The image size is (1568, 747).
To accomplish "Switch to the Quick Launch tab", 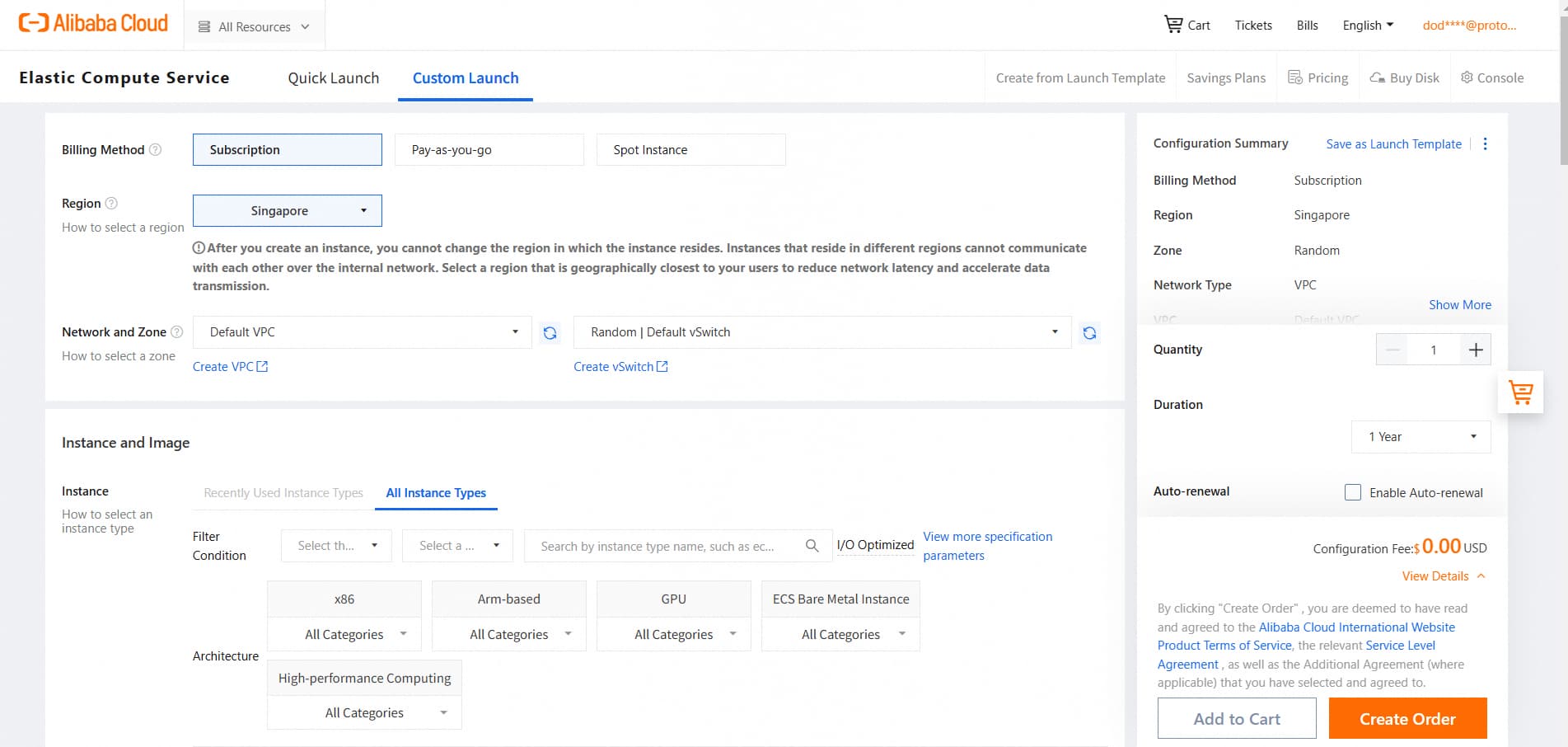I will (333, 78).
